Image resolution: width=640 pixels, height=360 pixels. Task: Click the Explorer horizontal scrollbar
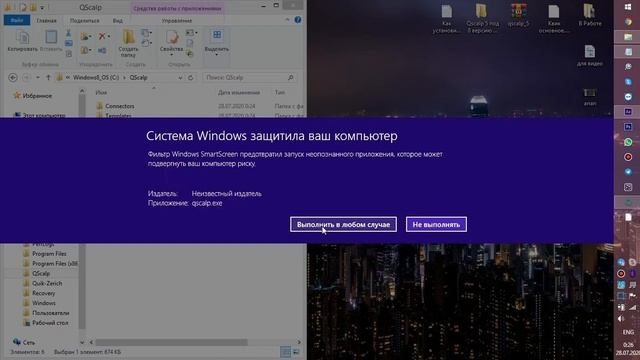pyautogui.click(x=171, y=342)
